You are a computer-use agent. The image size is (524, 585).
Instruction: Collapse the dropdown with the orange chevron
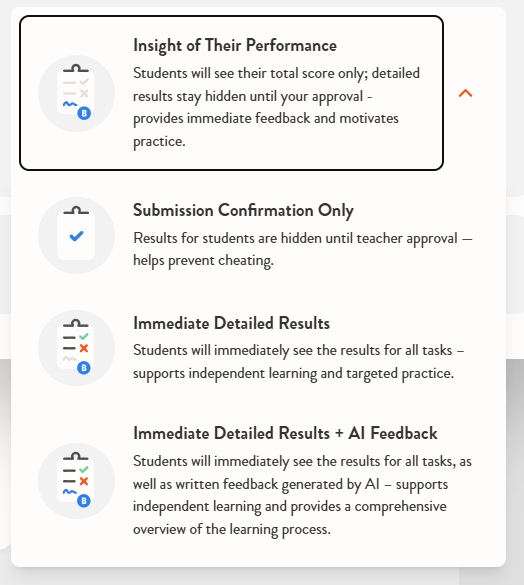coord(465,93)
